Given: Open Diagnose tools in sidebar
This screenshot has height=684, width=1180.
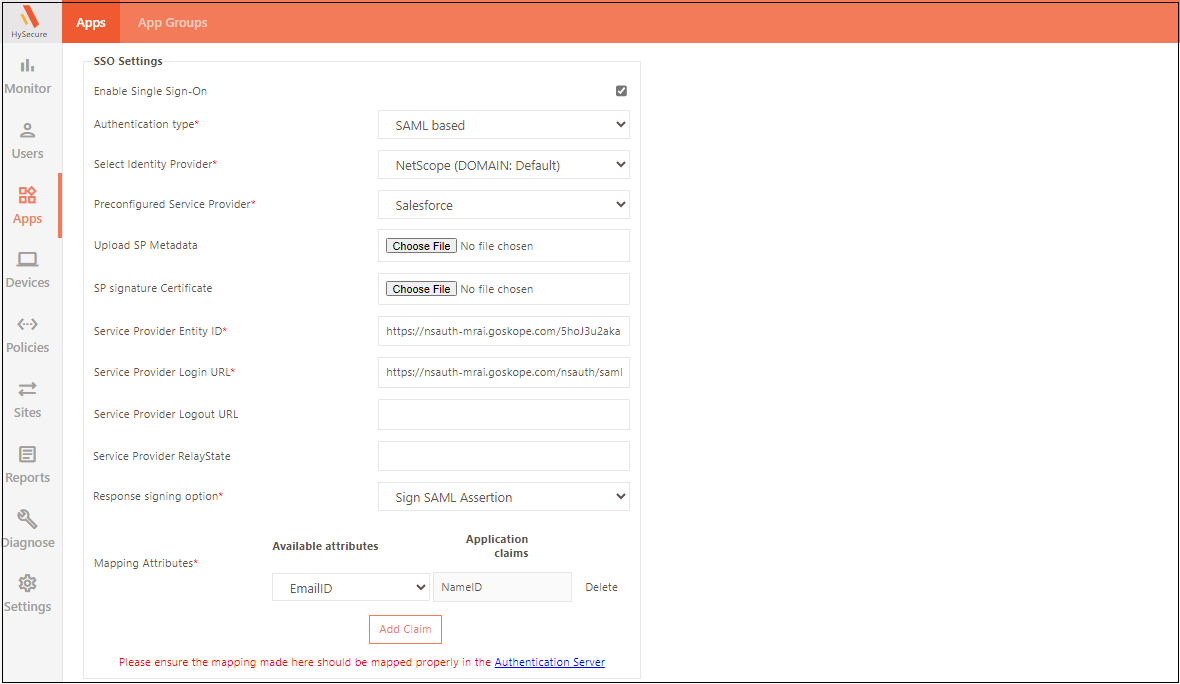Looking at the screenshot, I should tap(28, 530).
